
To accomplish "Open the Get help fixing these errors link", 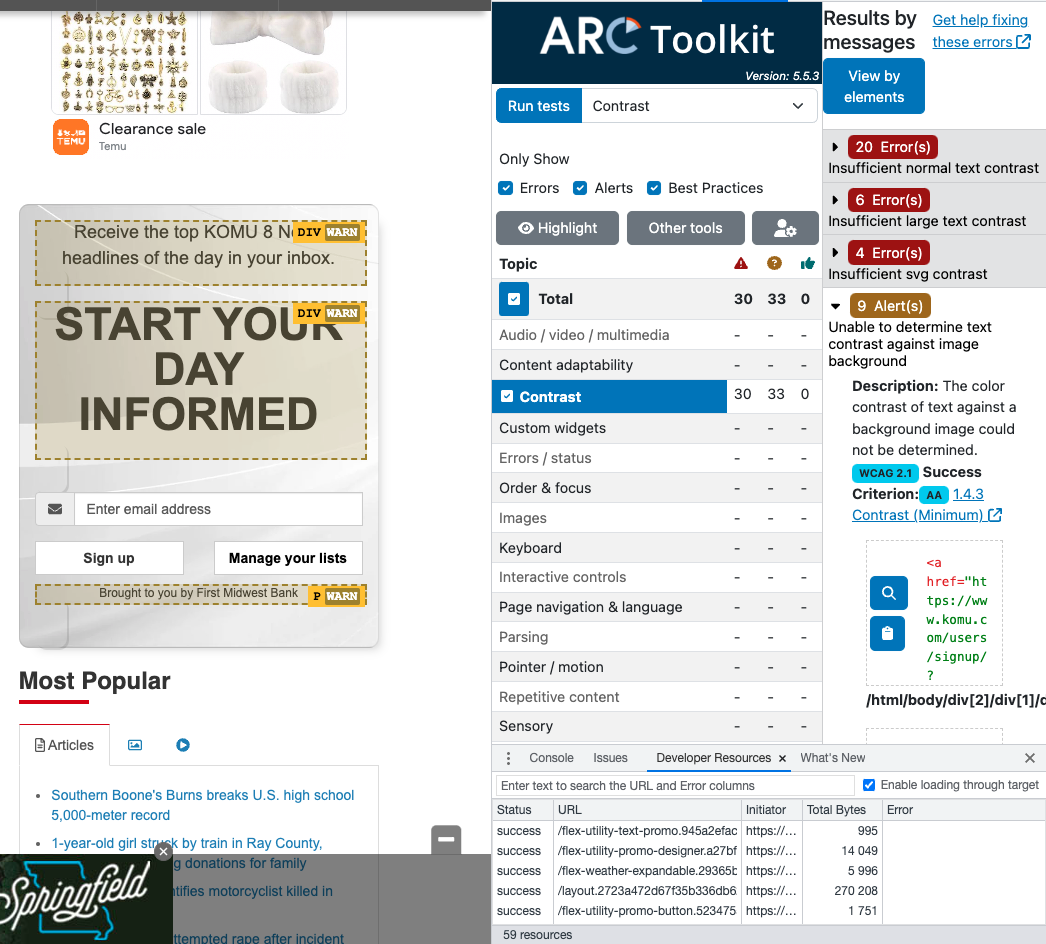I will click(980, 30).
